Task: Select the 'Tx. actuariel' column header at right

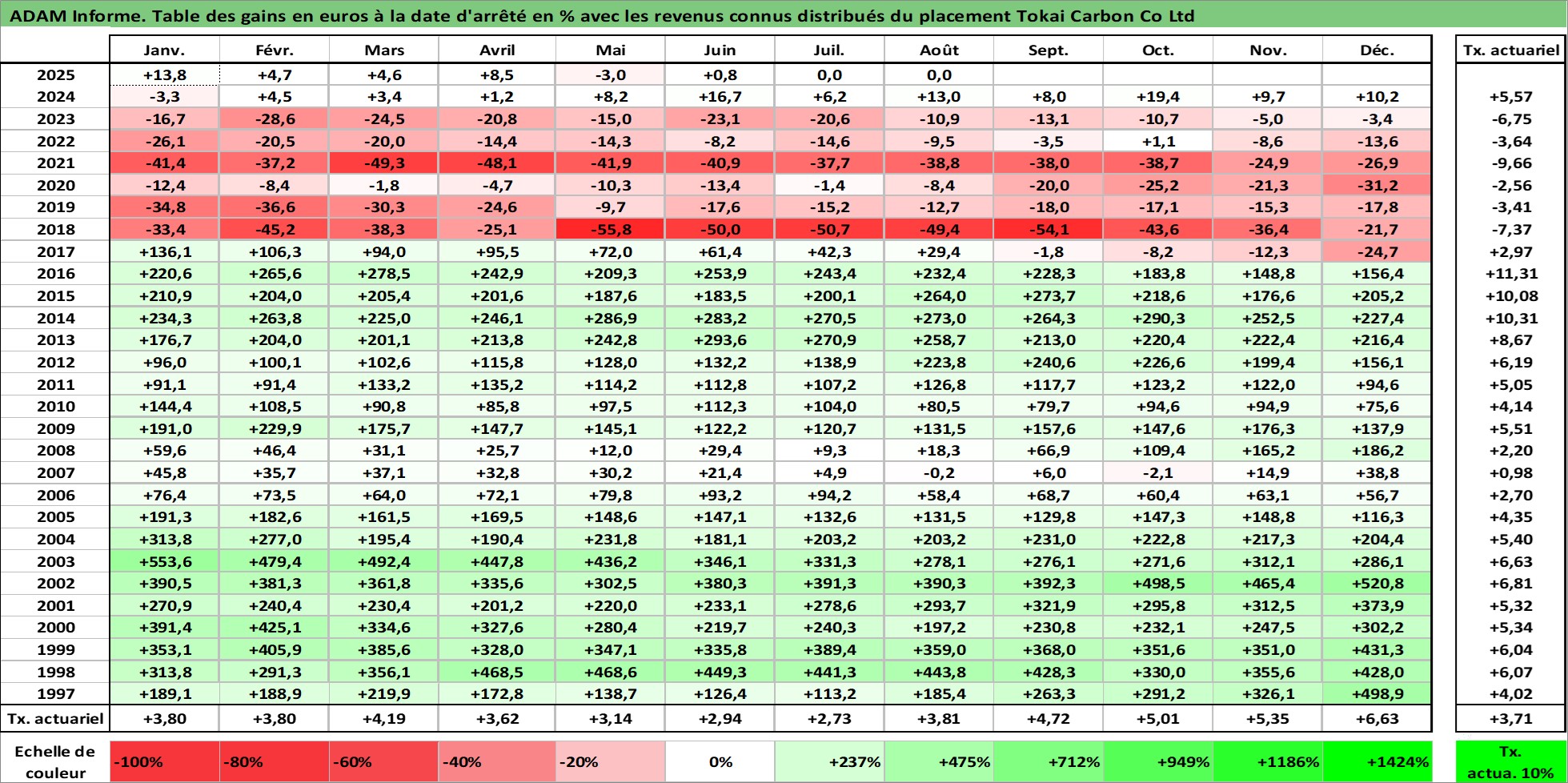Action: point(1510,50)
